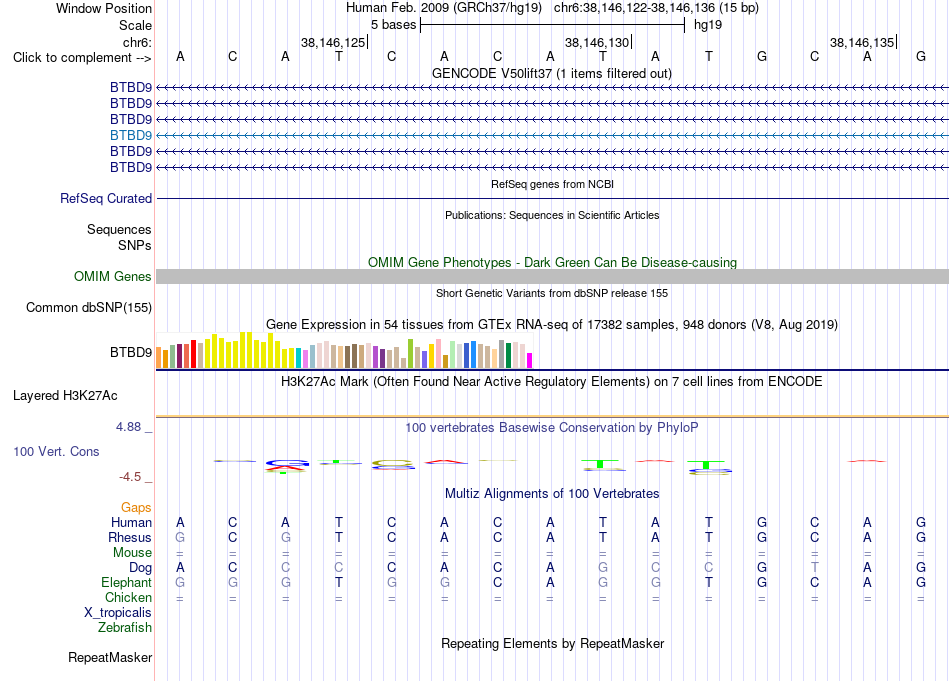Click the Scale track label
The width and height of the screenshot is (950, 681).
[135, 25]
